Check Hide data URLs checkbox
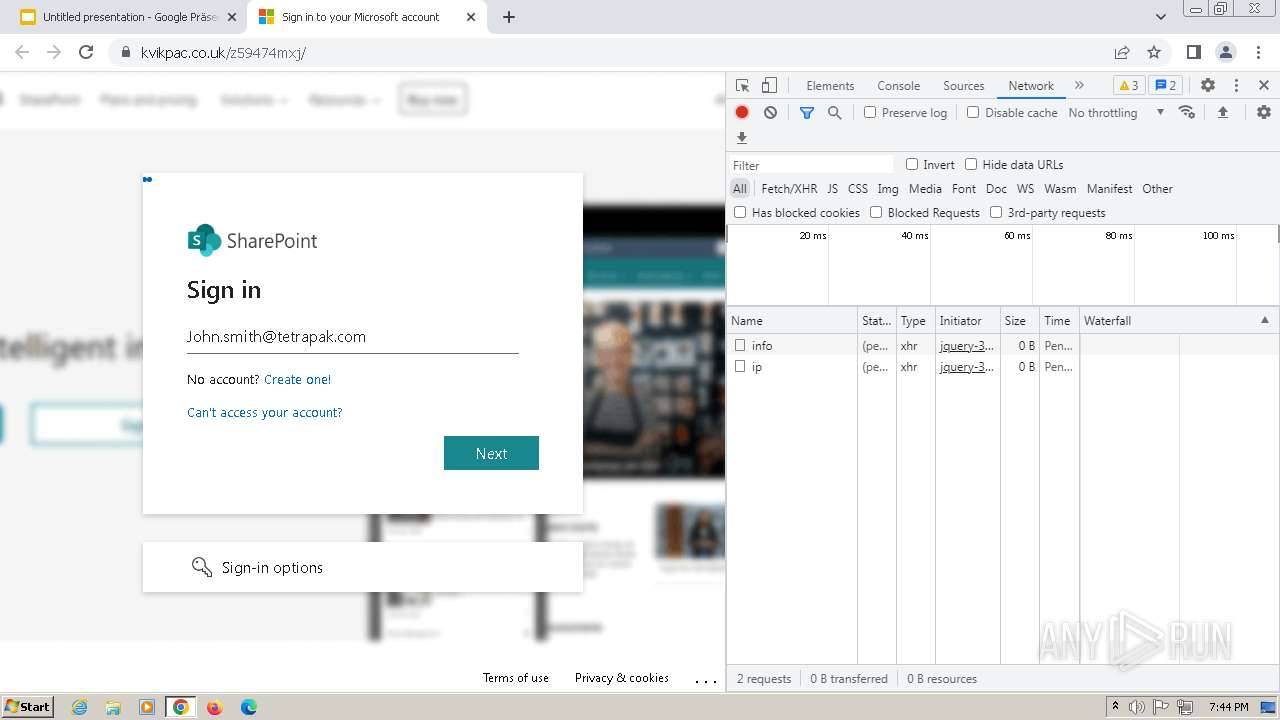Viewport: 1280px width, 720px height. tap(971, 164)
